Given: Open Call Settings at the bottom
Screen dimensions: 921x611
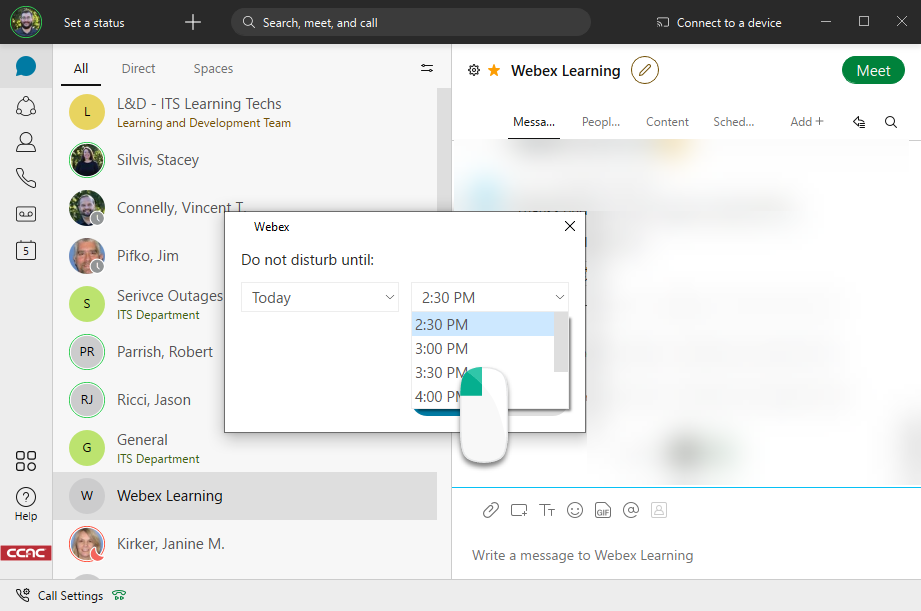Looking at the screenshot, I should pyautogui.click(x=70, y=595).
